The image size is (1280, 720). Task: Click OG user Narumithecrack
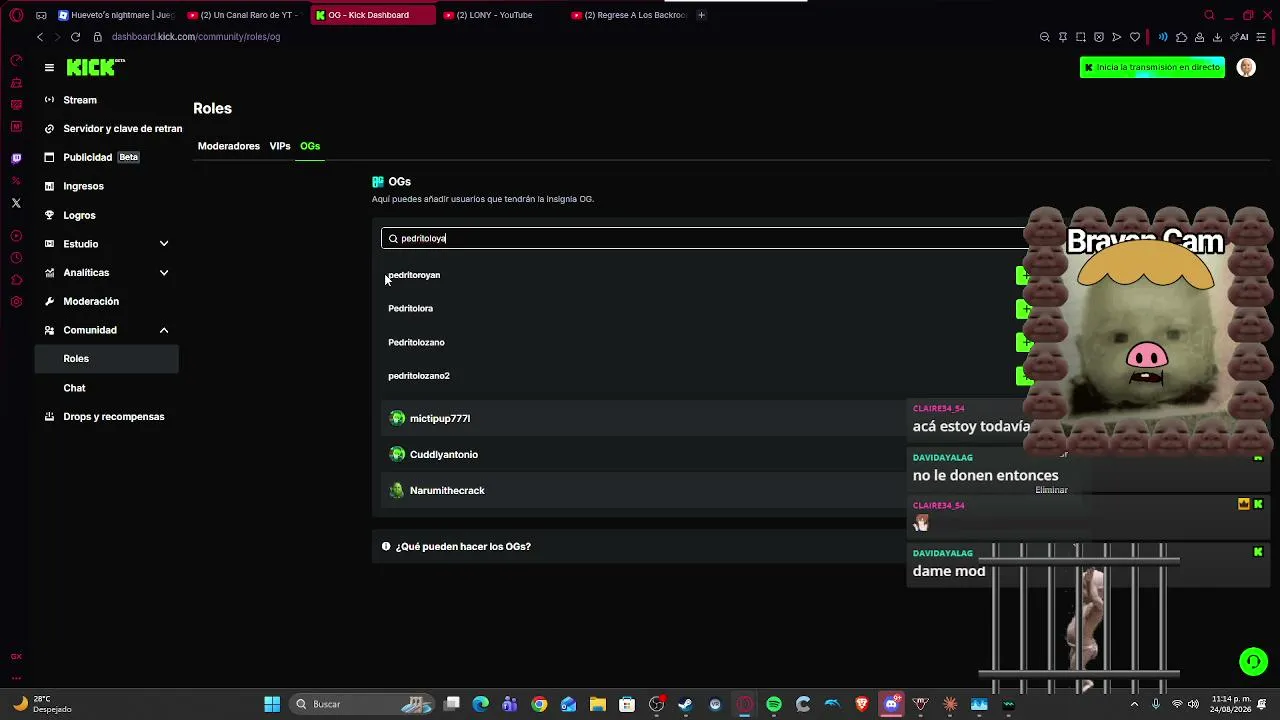447,491
